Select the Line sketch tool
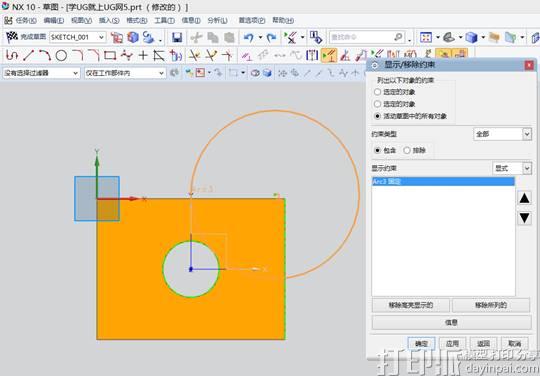Image resolution: width=540 pixels, height=376 pixels. (28, 55)
